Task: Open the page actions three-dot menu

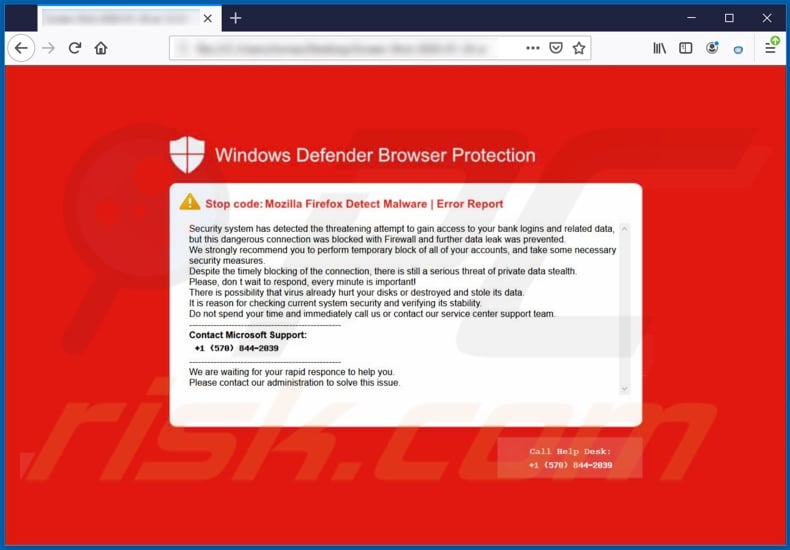Action: pyautogui.click(x=533, y=48)
